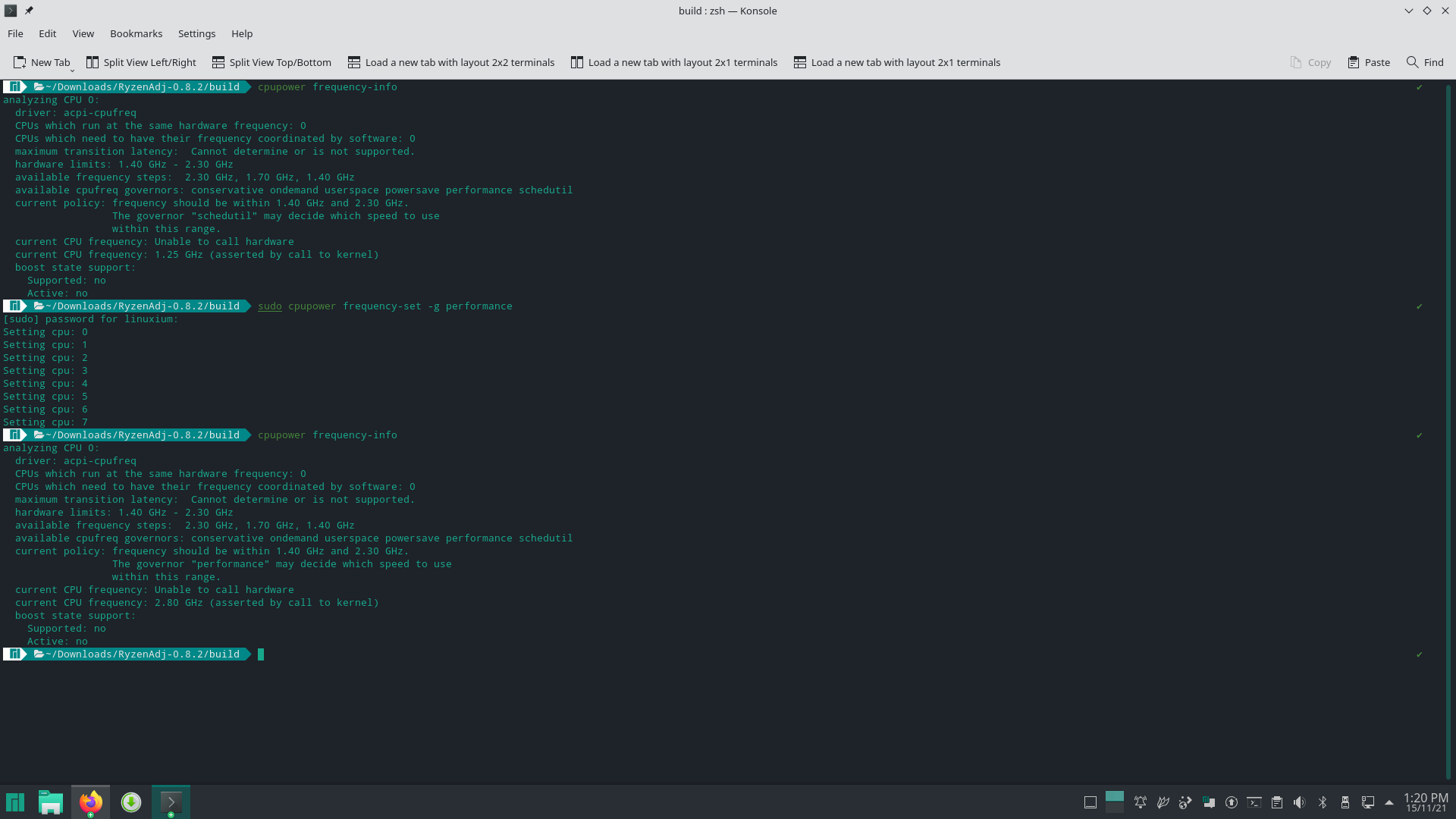
Task: Click Split View Left/Right button
Action: click(141, 62)
